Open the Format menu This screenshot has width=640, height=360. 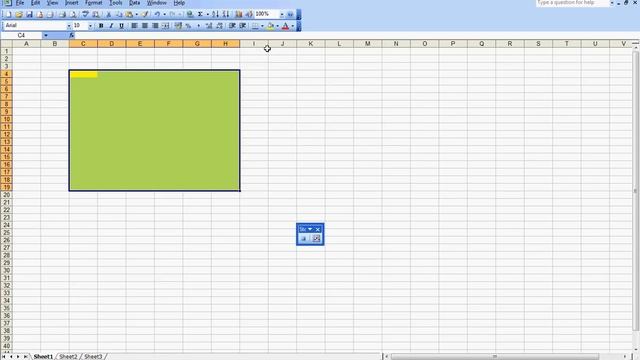pyautogui.click(x=93, y=3)
